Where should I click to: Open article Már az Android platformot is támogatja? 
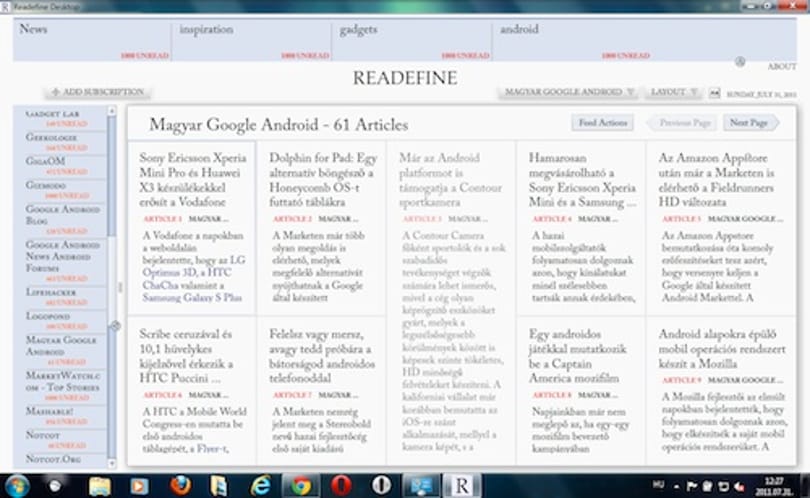coord(450,180)
